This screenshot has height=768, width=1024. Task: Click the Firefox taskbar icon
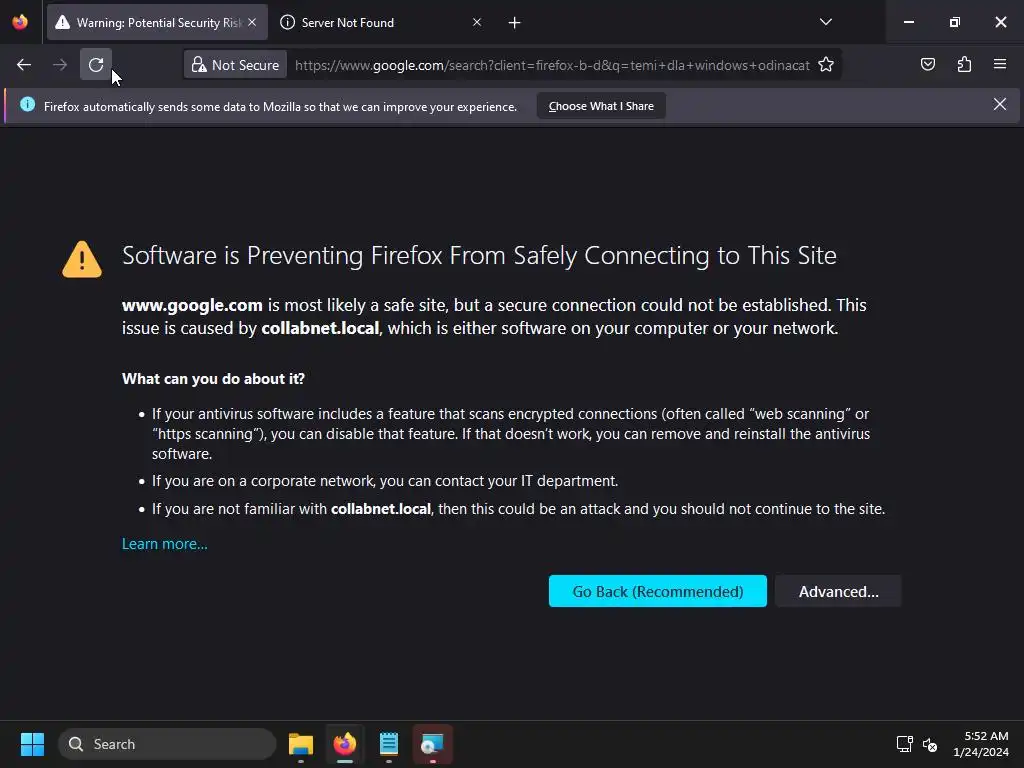coord(345,744)
